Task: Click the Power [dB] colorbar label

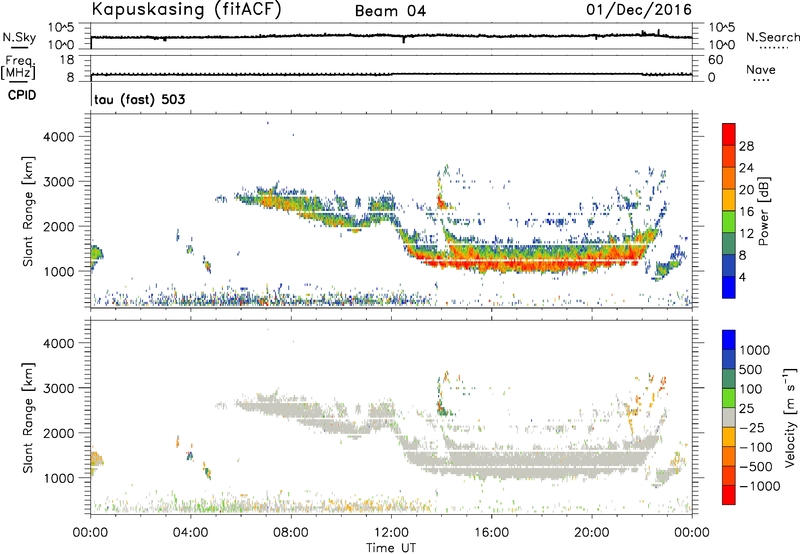Action: pyautogui.click(x=764, y=211)
